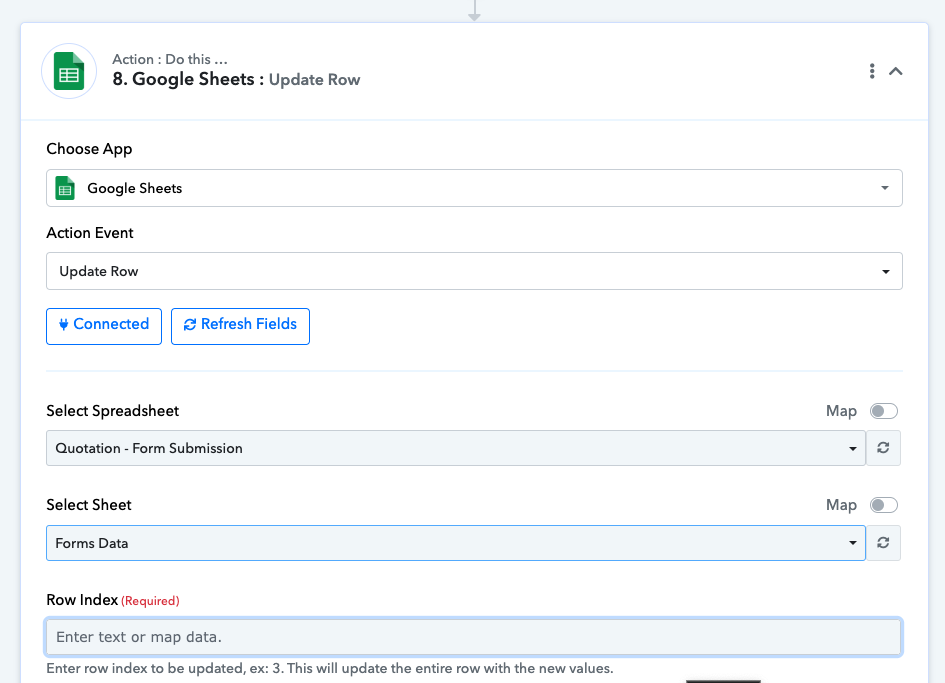Refresh the sheet list with the reload icon
The width and height of the screenshot is (945, 683).
tap(883, 543)
